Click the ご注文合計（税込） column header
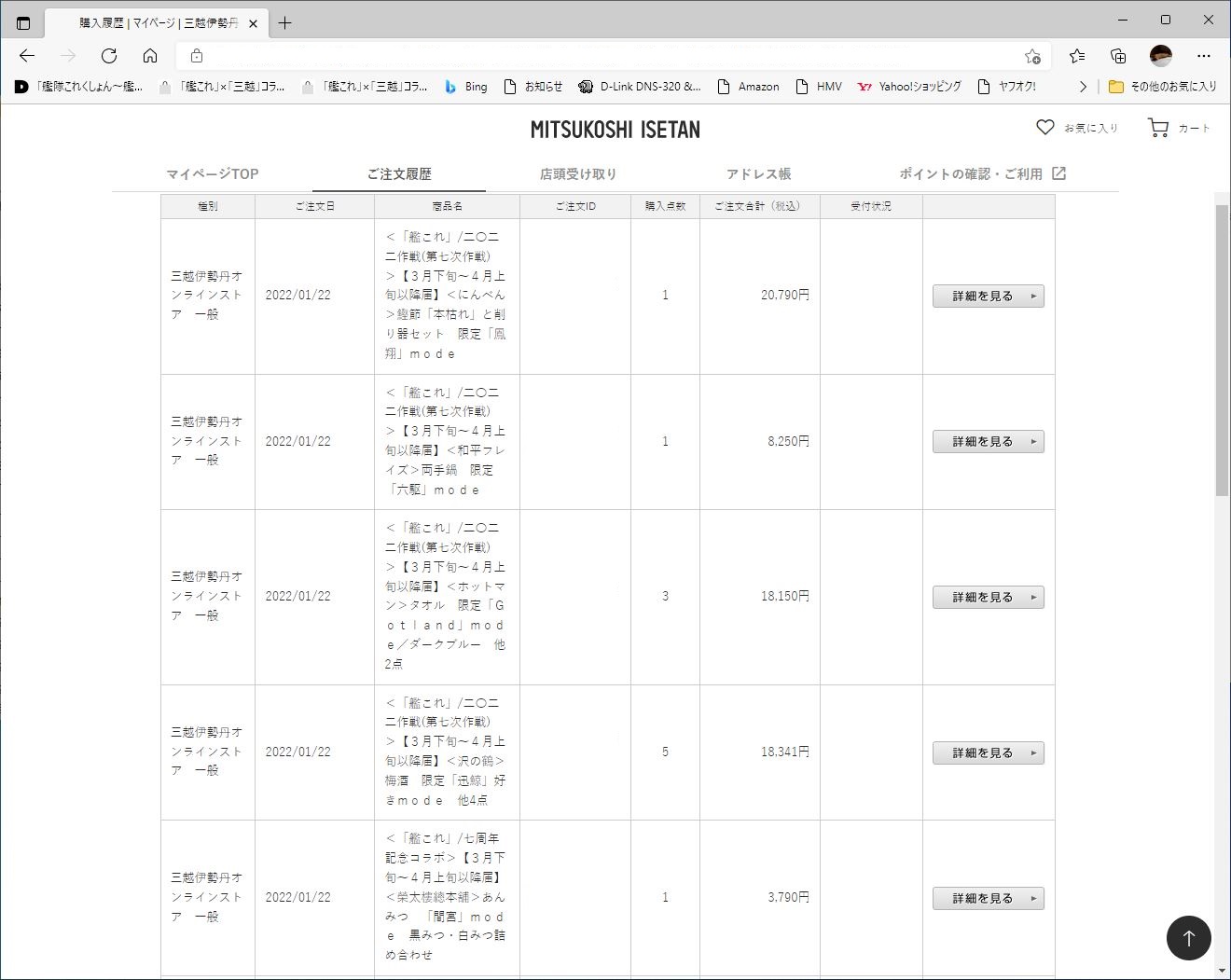 pos(759,206)
